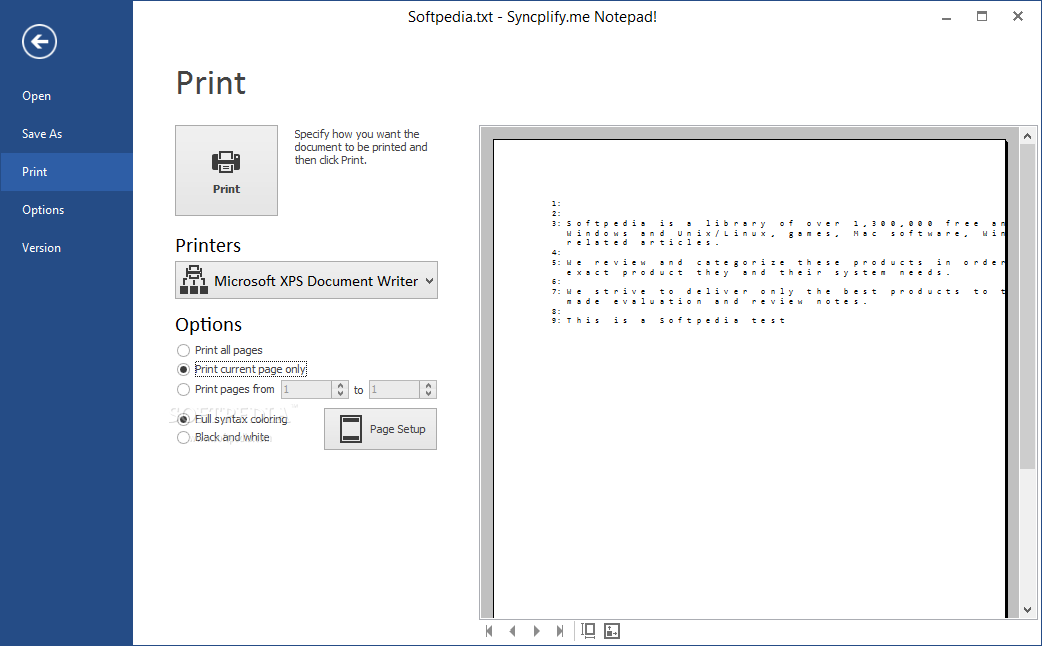Click 'This is a Softpedia test' preview line
The width and height of the screenshot is (1042, 646).
click(676, 320)
